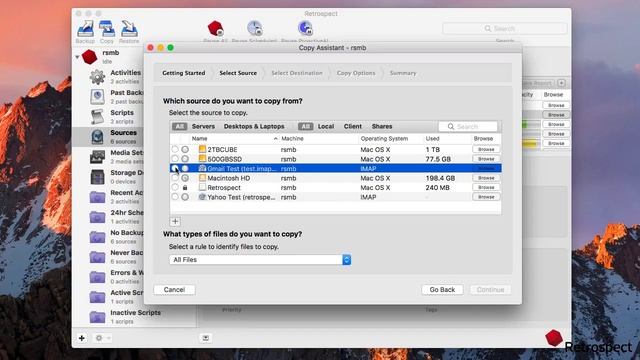Screen dimensions: 640x360
Task: Click the first All filter button
Action: pyautogui.click(x=179, y=127)
